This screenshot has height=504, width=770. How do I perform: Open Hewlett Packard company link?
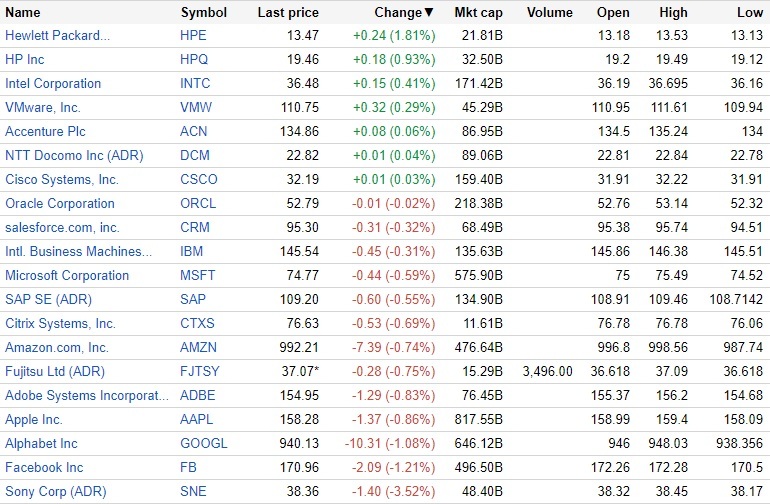[58, 36]
